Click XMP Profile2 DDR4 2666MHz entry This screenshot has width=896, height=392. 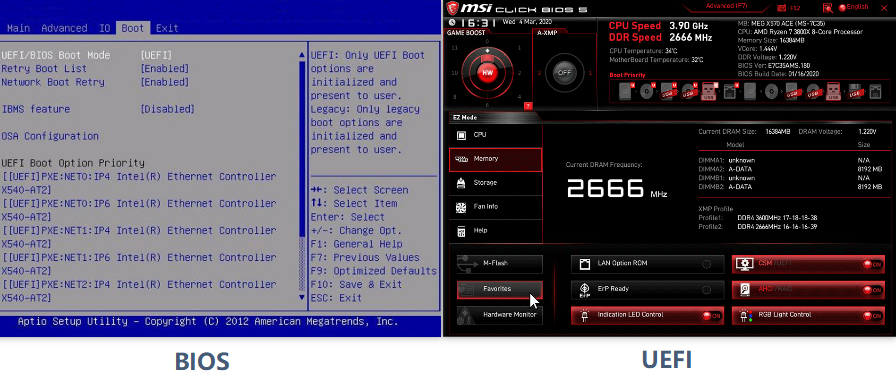tap(758, 227)
